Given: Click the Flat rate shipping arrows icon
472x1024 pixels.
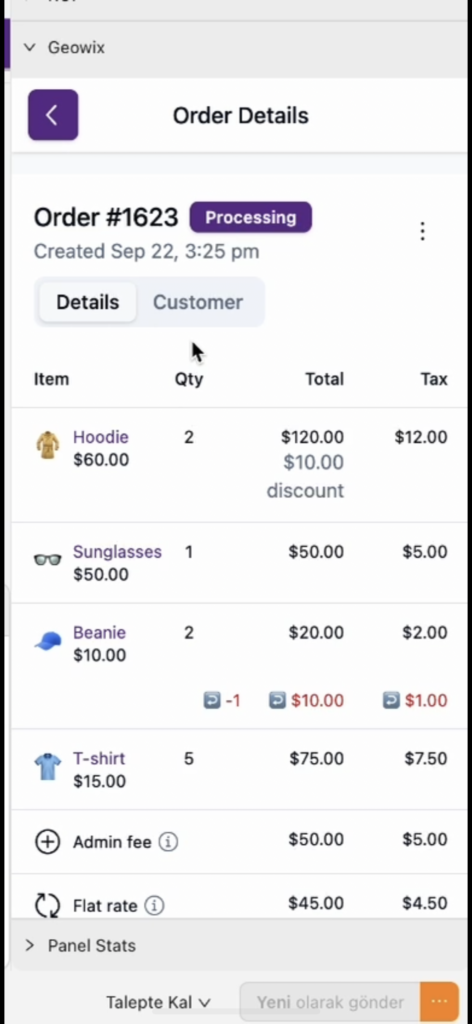Looking at the screenshot, I should click(47, 906).
